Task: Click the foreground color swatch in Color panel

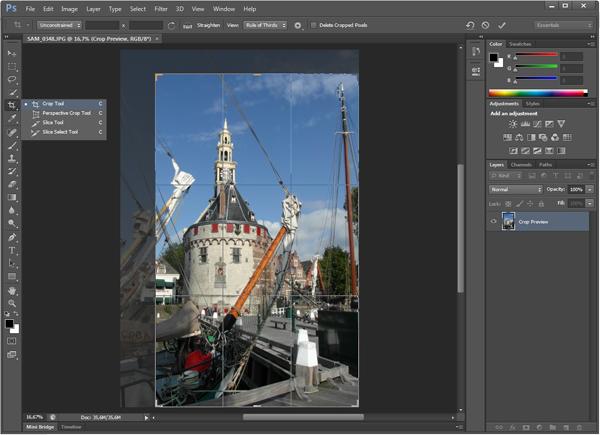Action: coord(494,58)
